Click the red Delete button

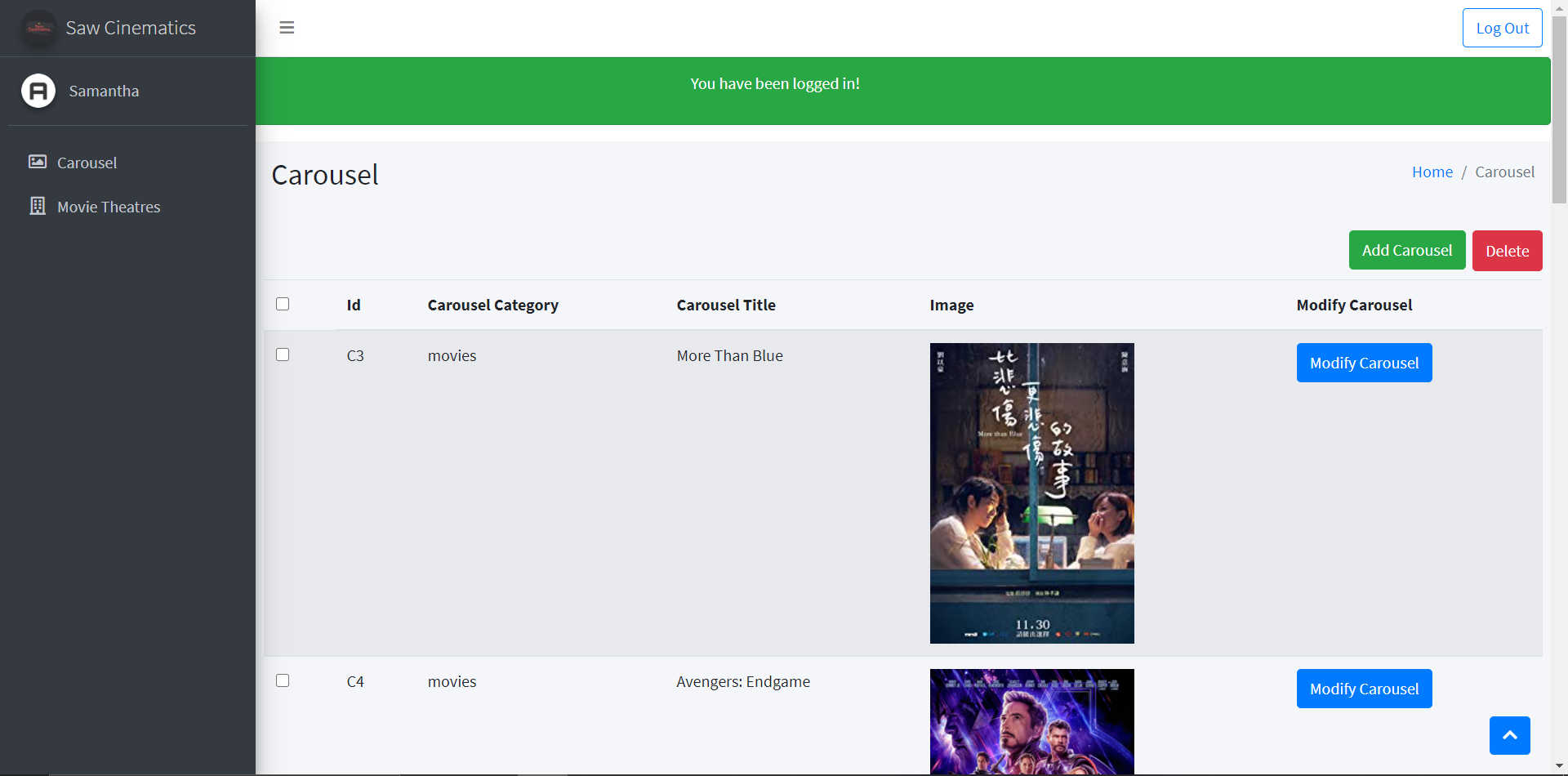tap(1507, 251)
